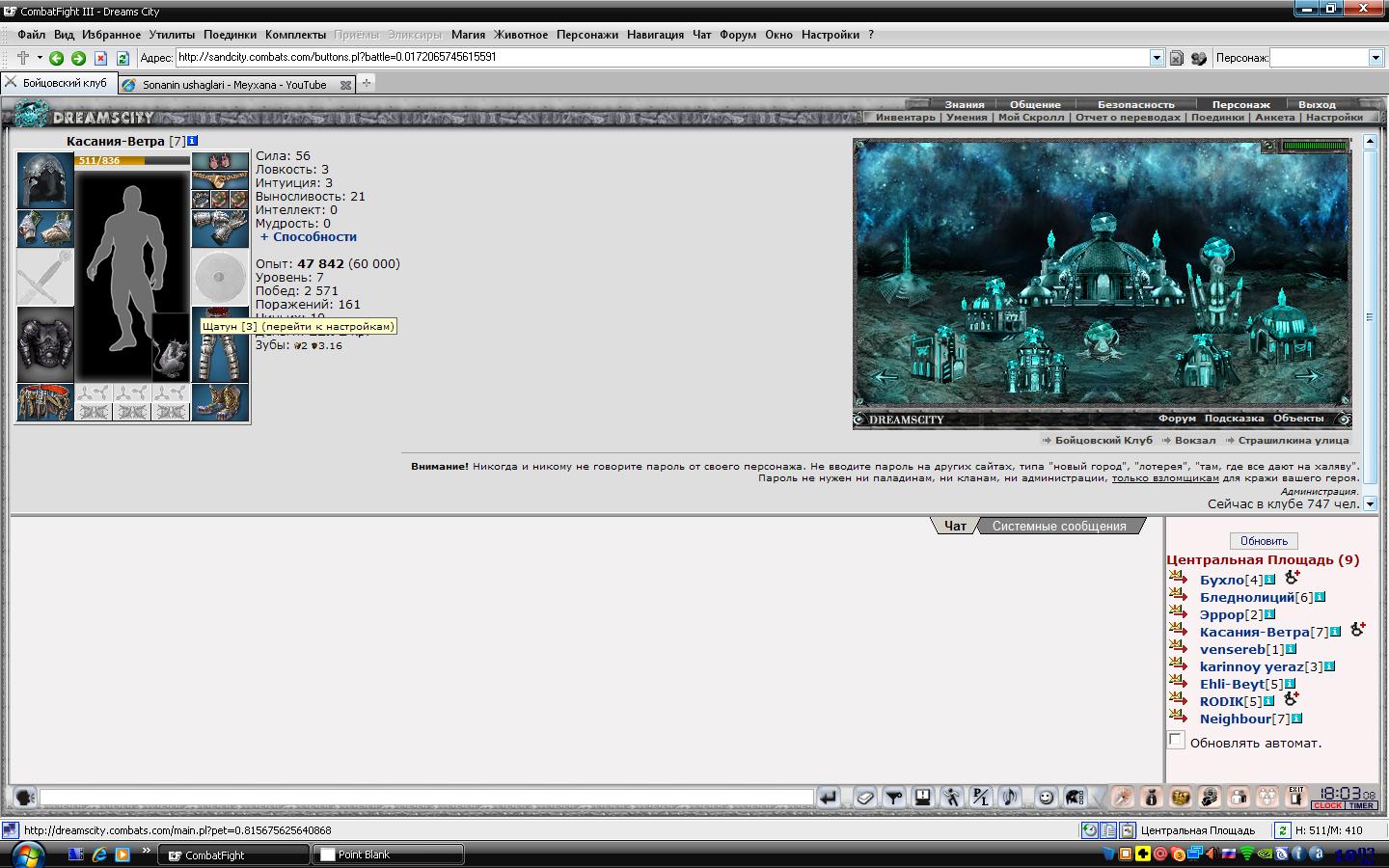The width and height of the screenshot is (1389, 868).
Task: Click the Обновить button
Action: [x=1264, y=541]
